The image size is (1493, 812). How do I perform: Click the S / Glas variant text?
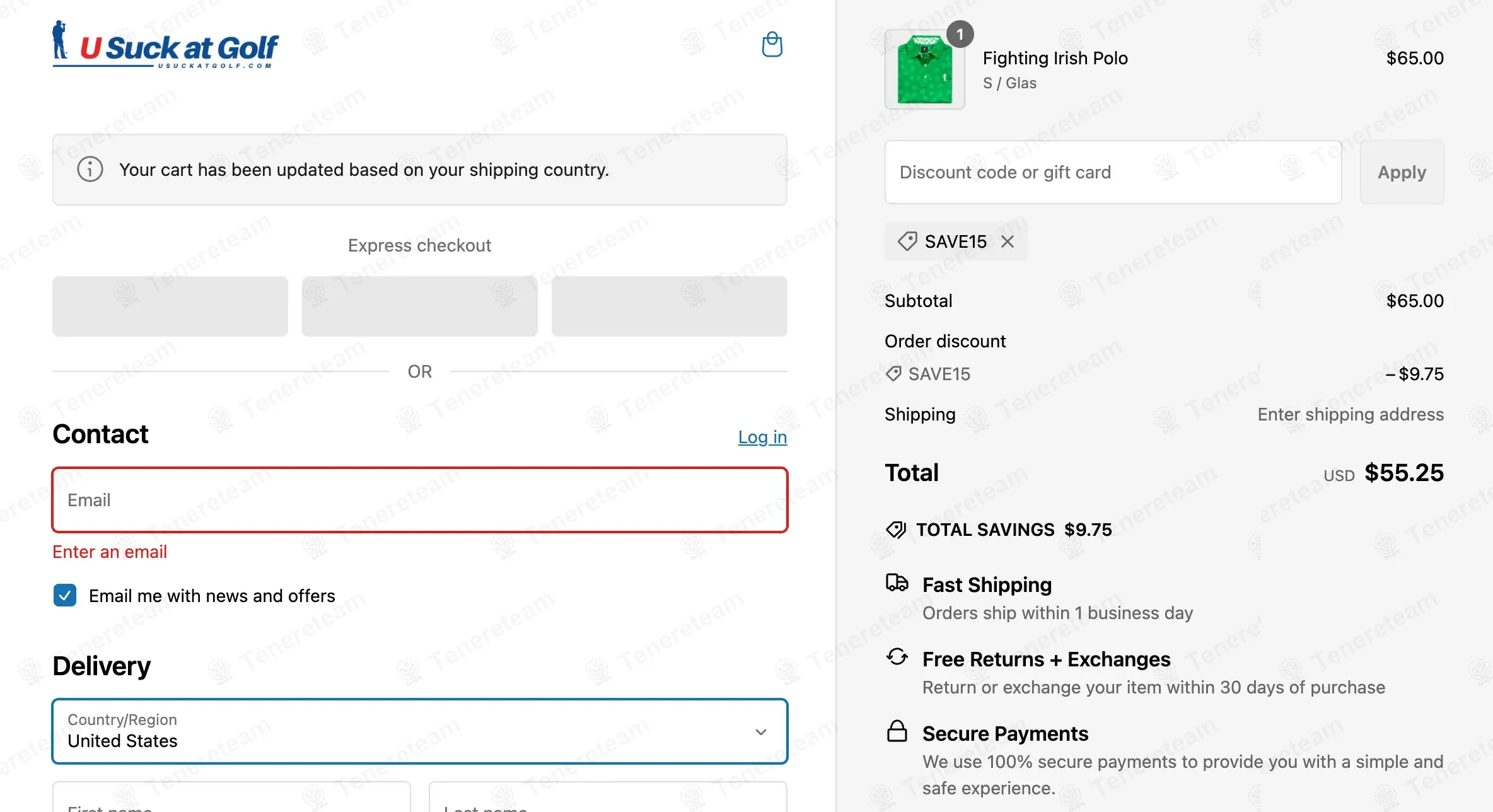[1009, 83]
